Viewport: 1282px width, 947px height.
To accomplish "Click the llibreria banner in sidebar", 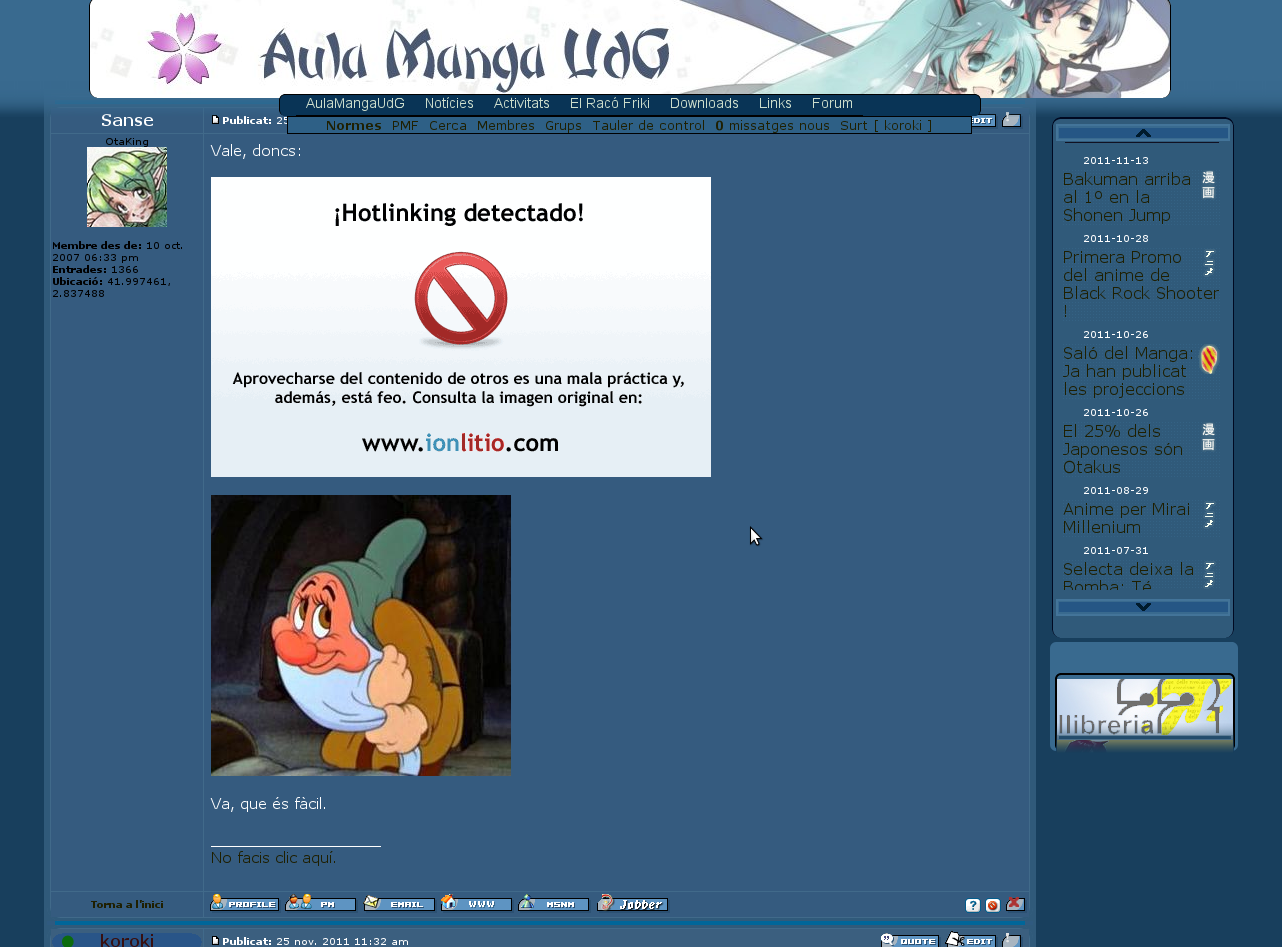I will (x=1145, y=712).
